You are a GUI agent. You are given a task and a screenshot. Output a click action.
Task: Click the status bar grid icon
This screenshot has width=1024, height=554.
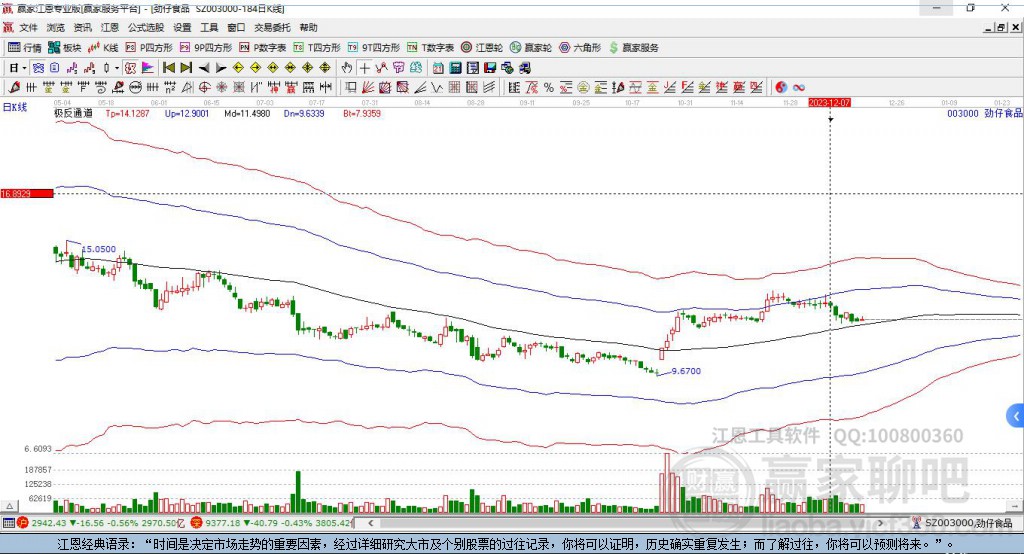point(8,523)
